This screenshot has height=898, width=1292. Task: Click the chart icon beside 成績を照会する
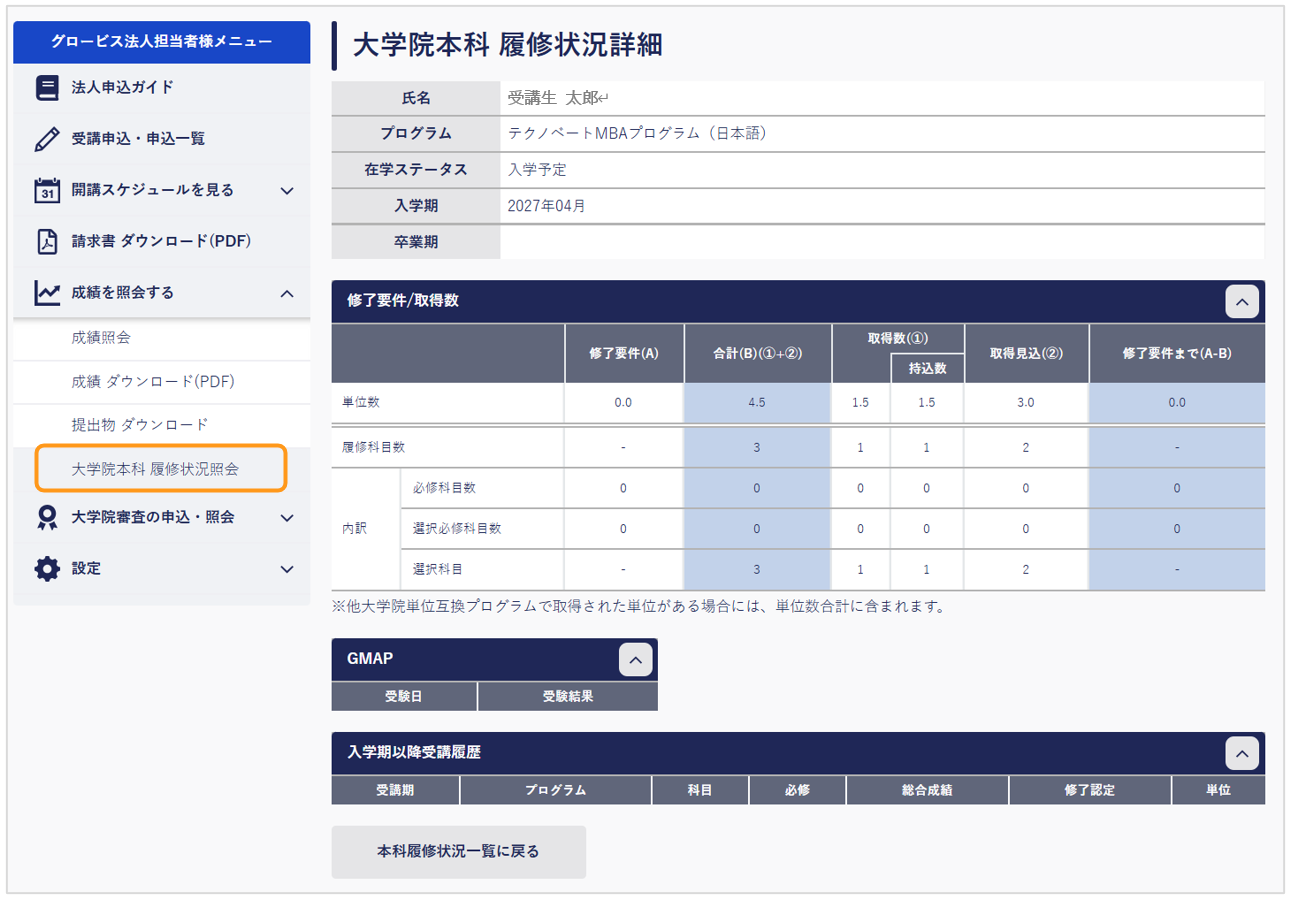tap(47, 292)
